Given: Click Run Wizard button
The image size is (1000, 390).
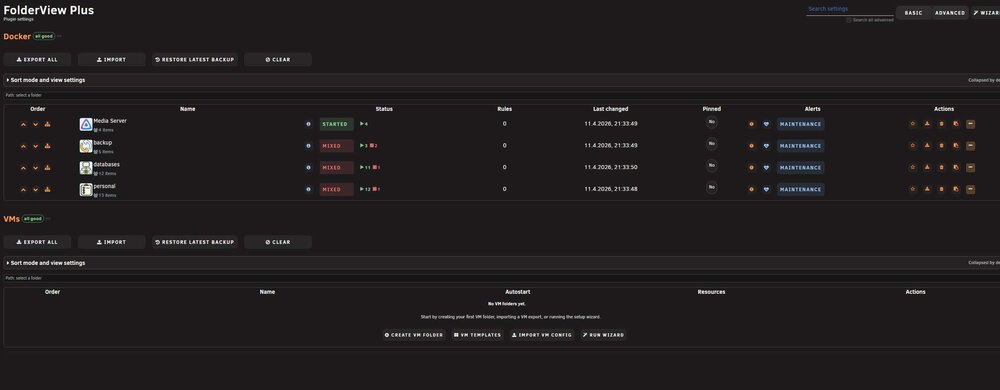Looking at the screenshot, I should pos(603,335).
